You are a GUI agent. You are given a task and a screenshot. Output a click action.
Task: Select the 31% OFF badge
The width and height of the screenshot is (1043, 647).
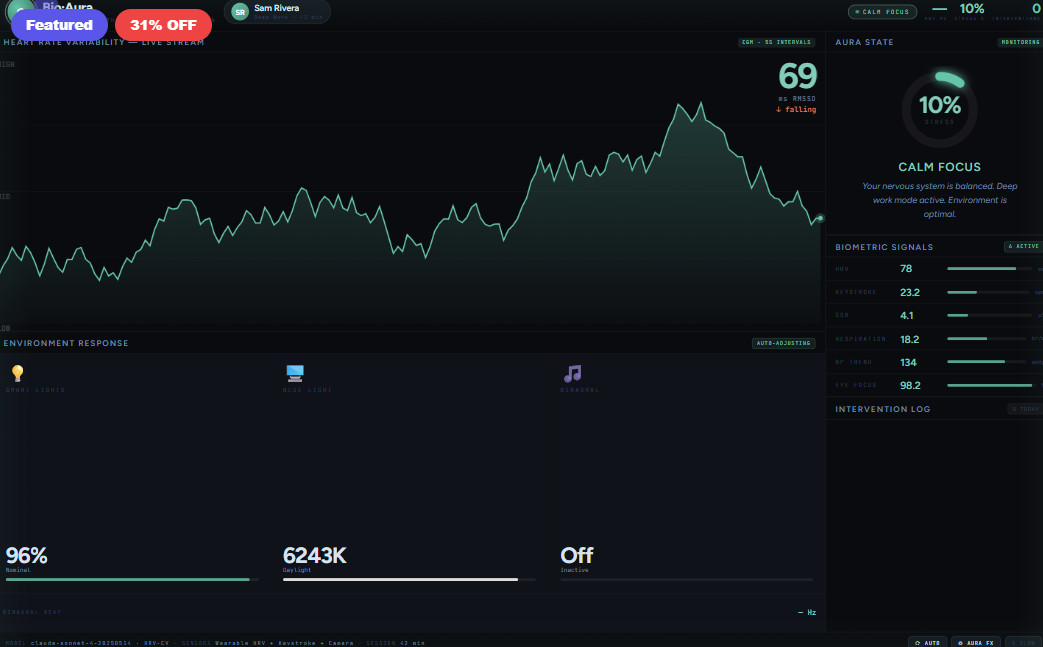click(x=163, y=25)
